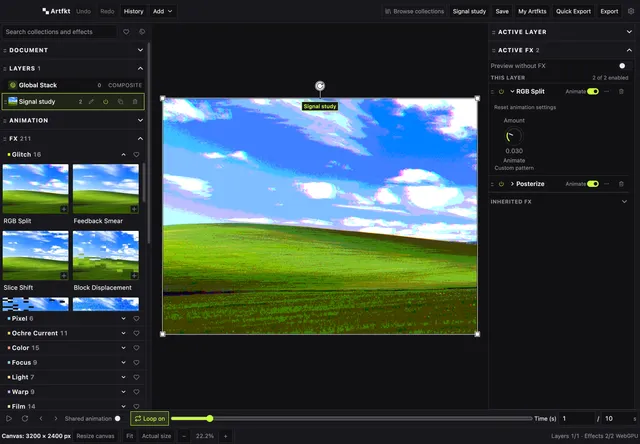Expand the Document section

tap(140, 50)
